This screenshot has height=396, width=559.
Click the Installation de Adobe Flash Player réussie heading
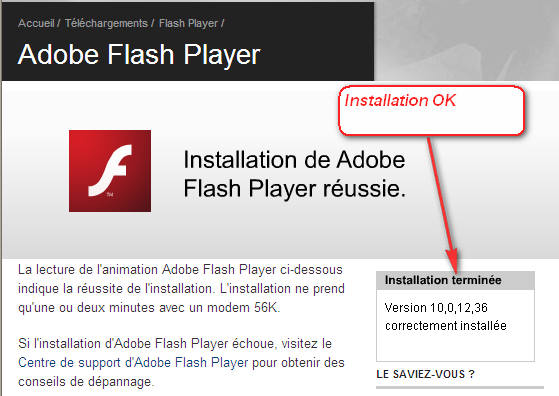pos(294,174)
